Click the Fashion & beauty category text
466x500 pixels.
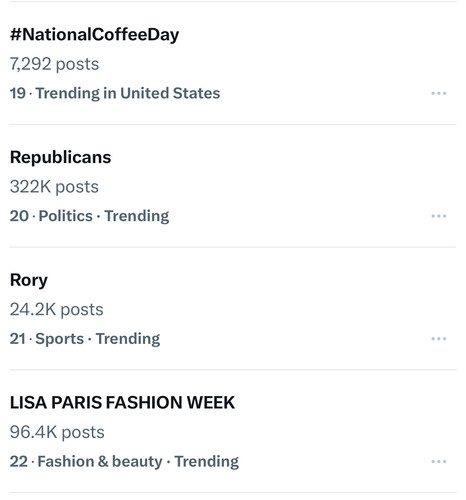click(100, 462)
